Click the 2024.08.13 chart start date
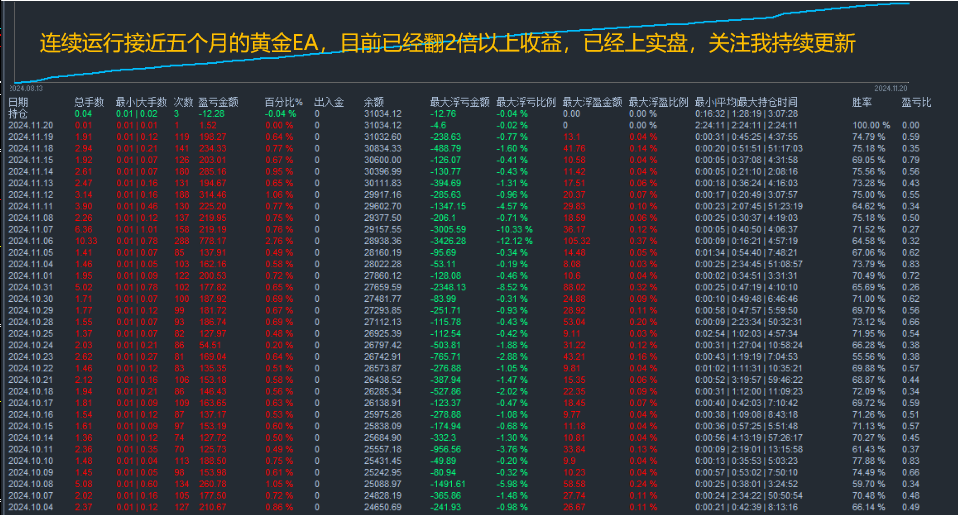 click(x=26, y=89)
